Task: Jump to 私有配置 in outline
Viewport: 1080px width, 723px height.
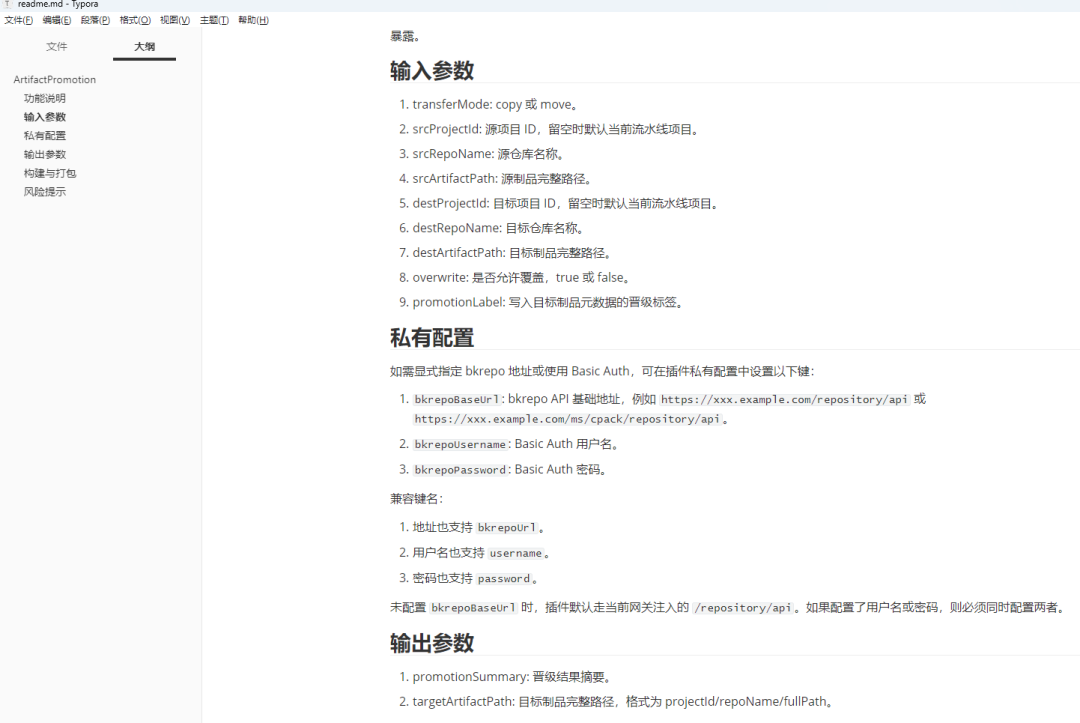Action: click(x=45, y=135)
